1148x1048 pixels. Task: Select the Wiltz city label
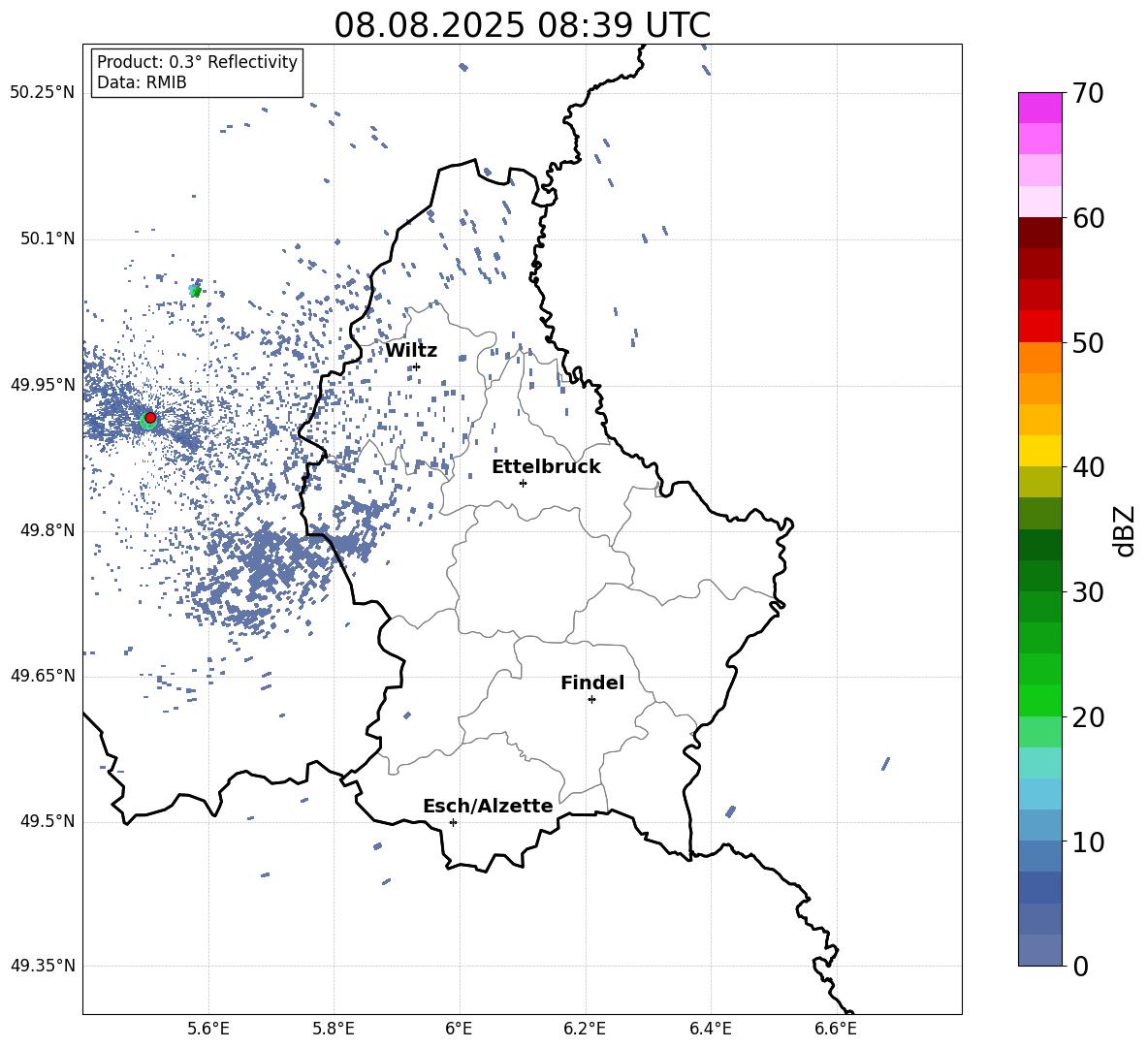click(x=411, y=351)
